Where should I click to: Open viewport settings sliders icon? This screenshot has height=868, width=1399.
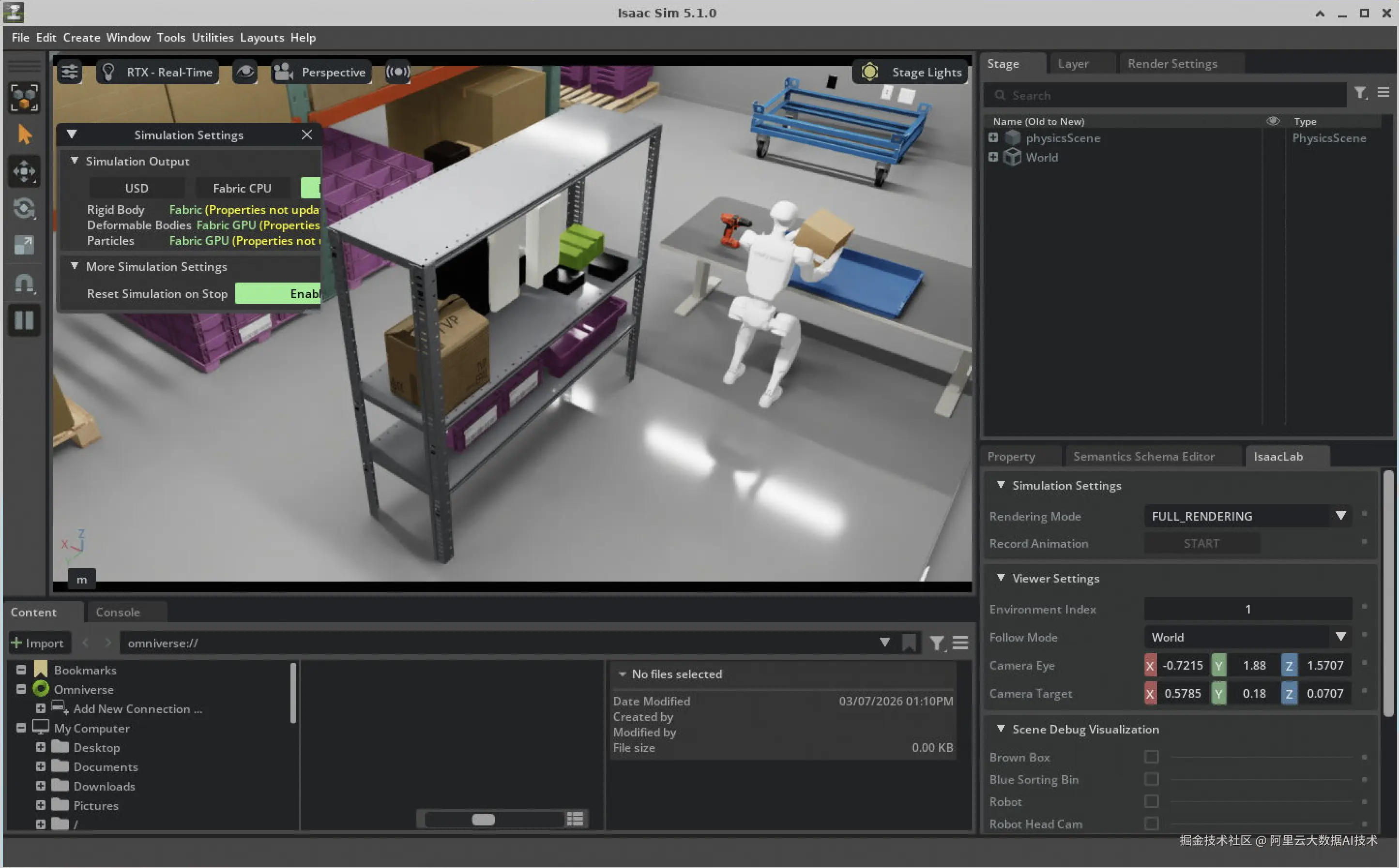click(x=70, y=72)
